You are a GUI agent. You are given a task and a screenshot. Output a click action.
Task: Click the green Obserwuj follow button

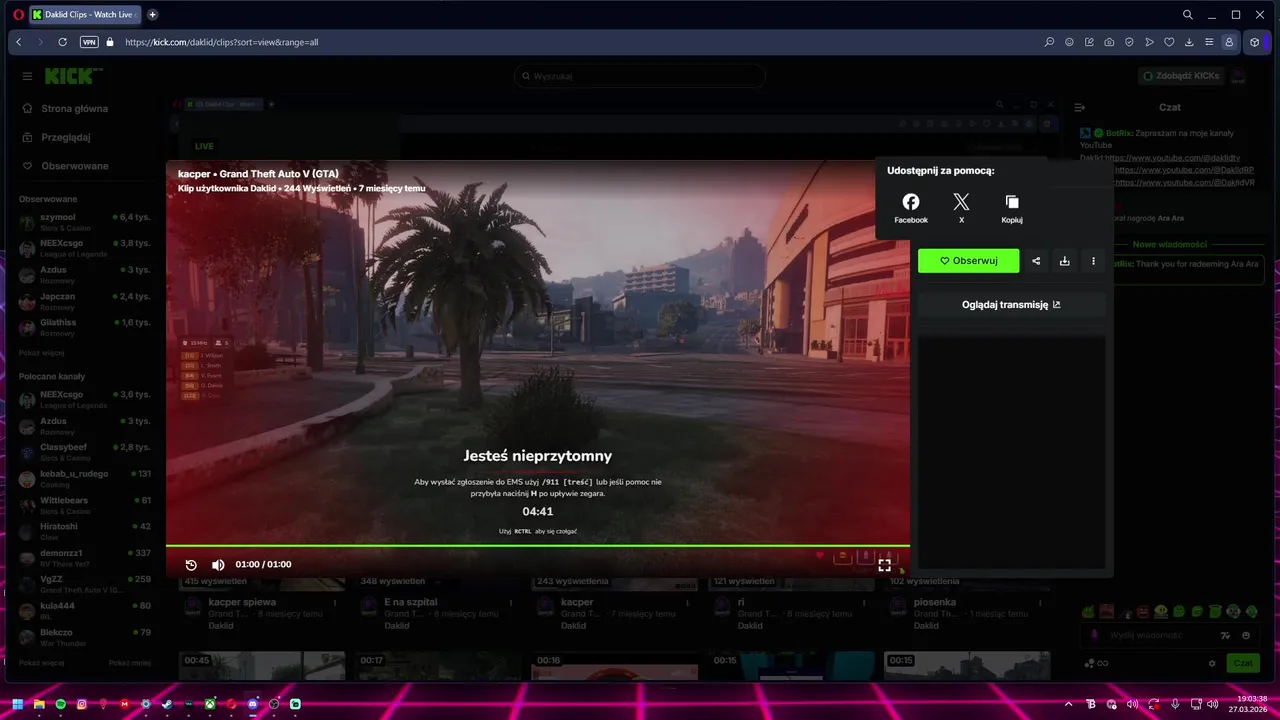pyautogui.click(x=969, y=261)
